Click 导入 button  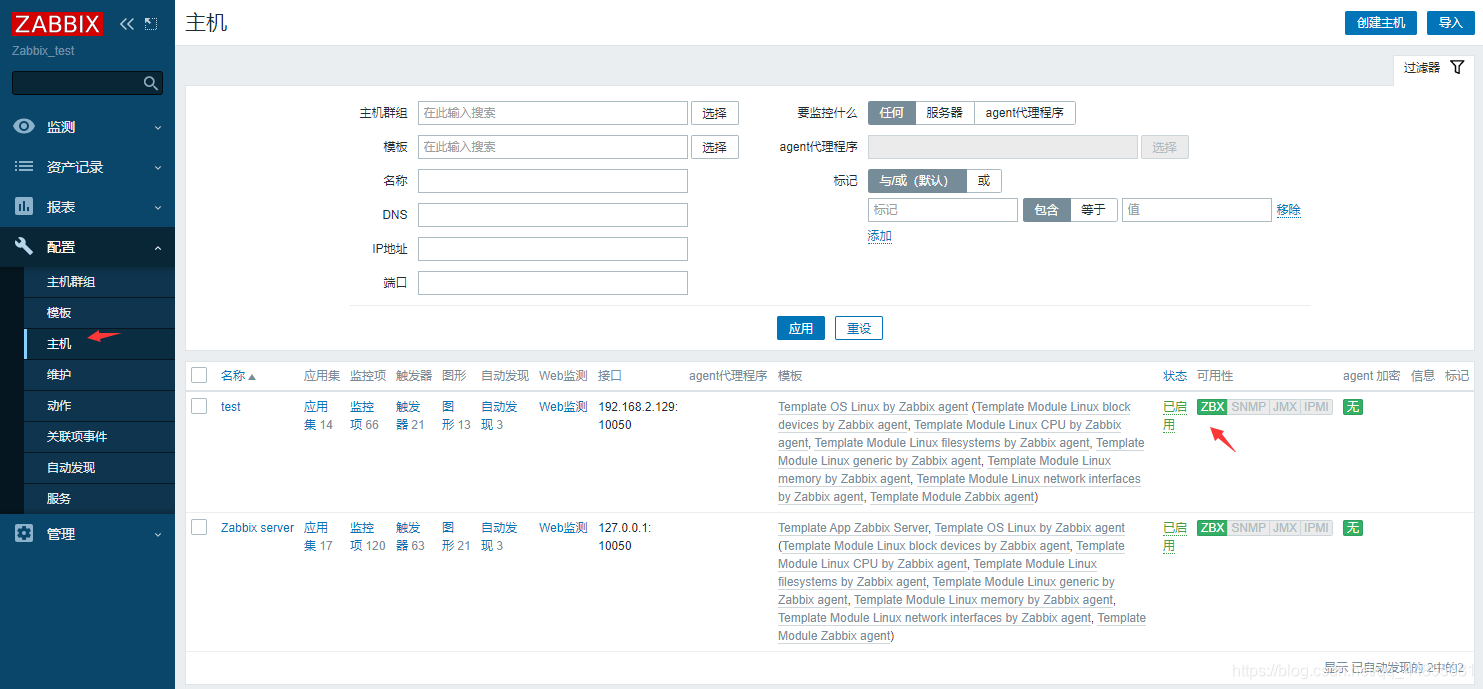click(1451, 23)
